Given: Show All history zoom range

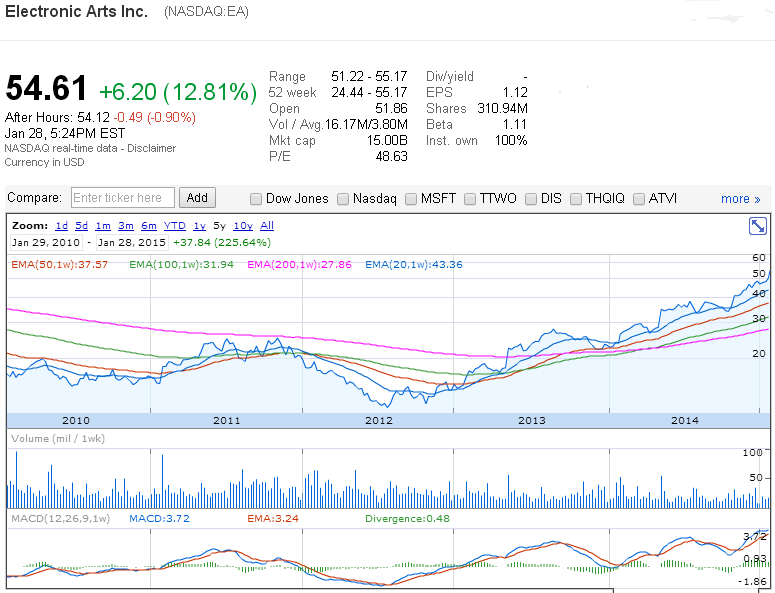Looking at the screenshot, I should coord(267,226).
